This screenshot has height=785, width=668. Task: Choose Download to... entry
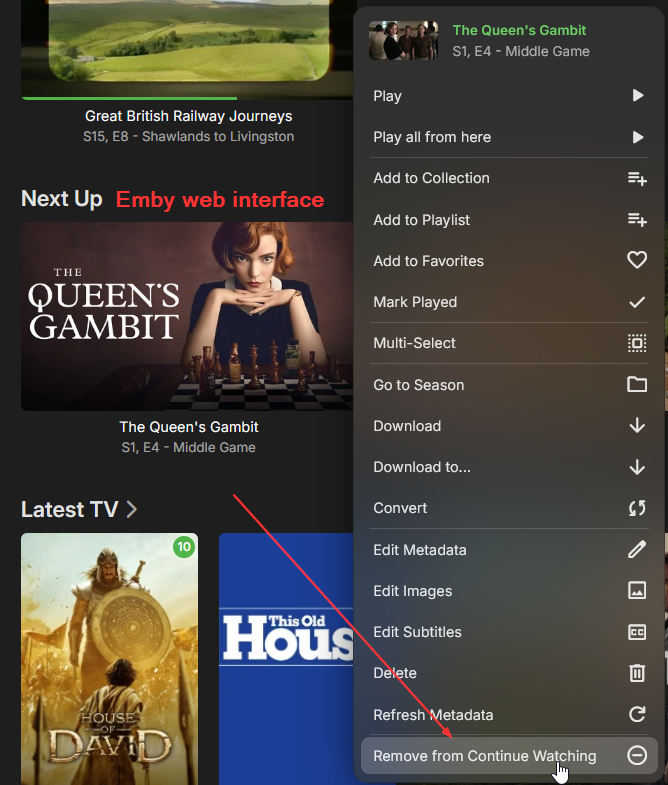click(x=509, y=467)
